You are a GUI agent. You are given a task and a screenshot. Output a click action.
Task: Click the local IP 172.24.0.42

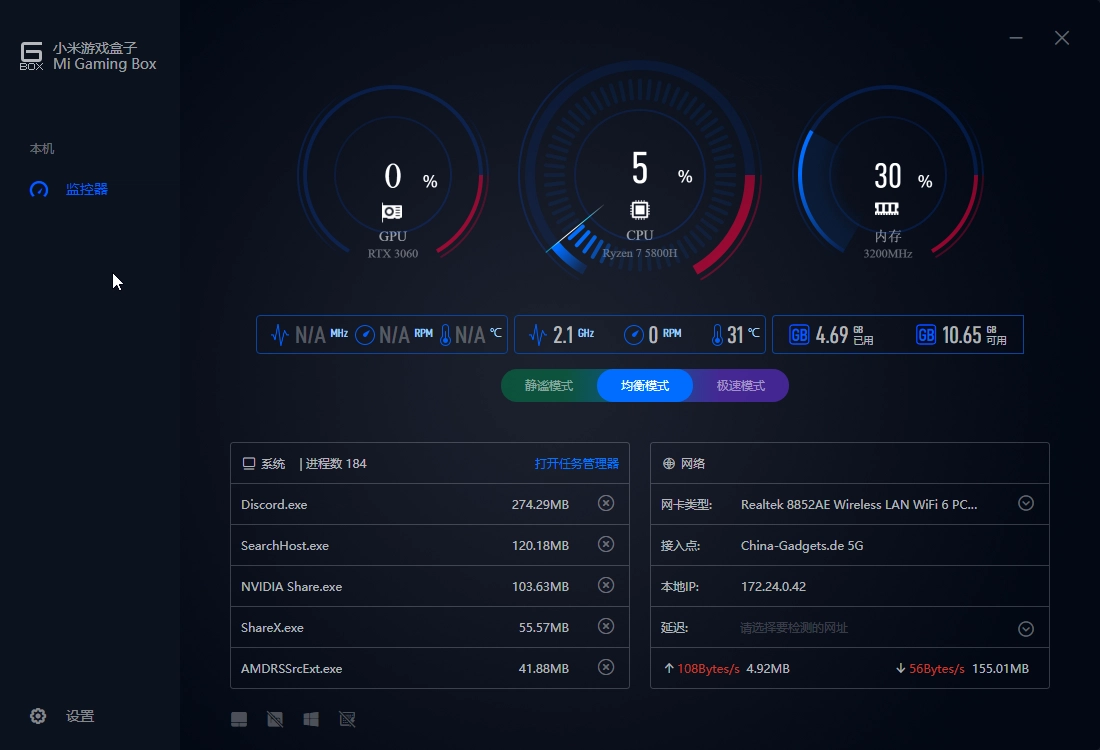click(773, 587)
